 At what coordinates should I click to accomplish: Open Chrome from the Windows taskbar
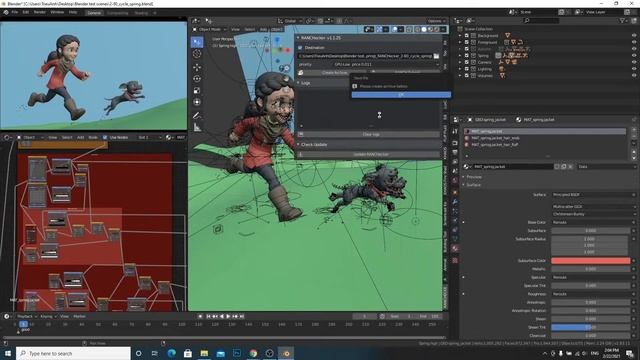coord(253,353)
